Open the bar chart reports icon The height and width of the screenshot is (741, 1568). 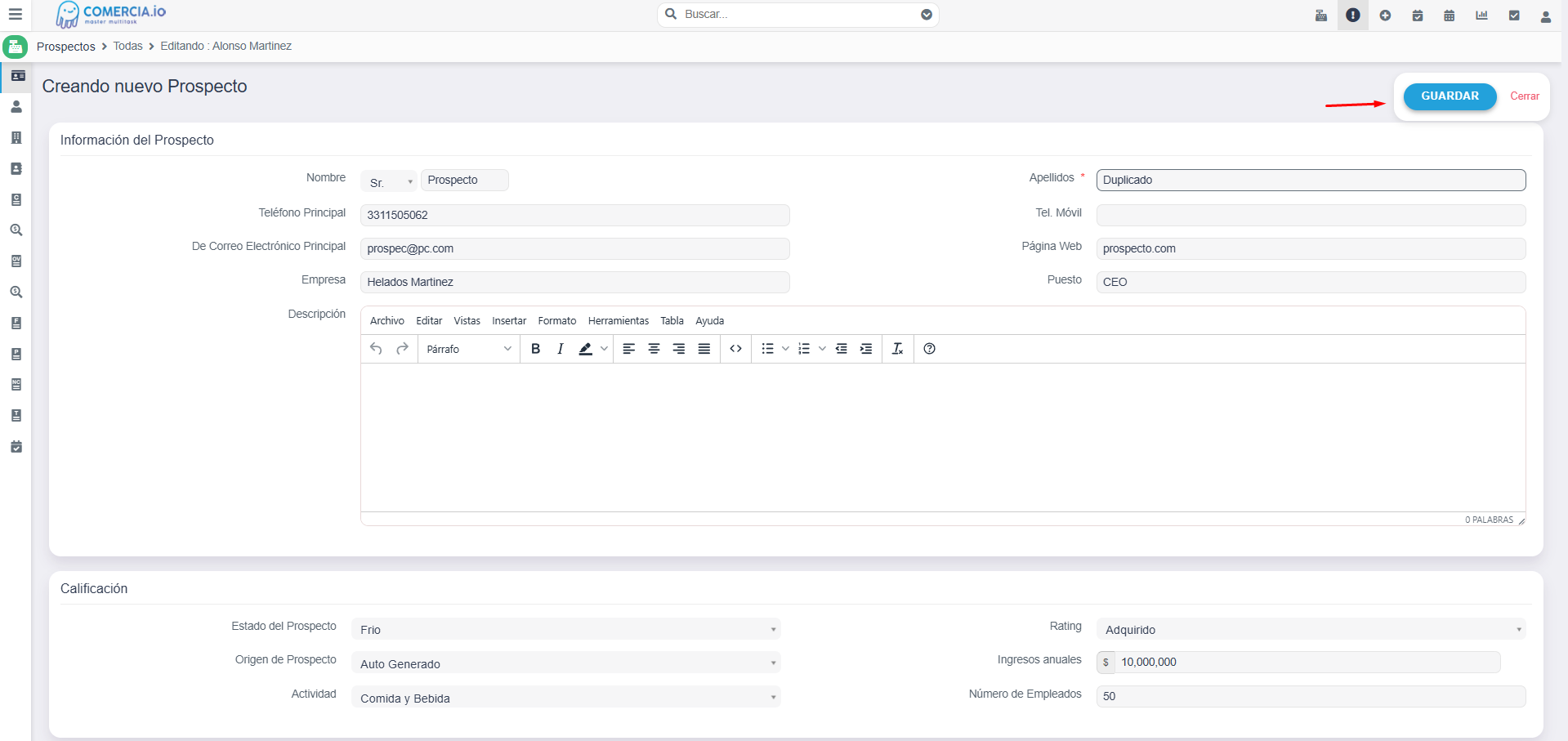[x=1481, y=16]
